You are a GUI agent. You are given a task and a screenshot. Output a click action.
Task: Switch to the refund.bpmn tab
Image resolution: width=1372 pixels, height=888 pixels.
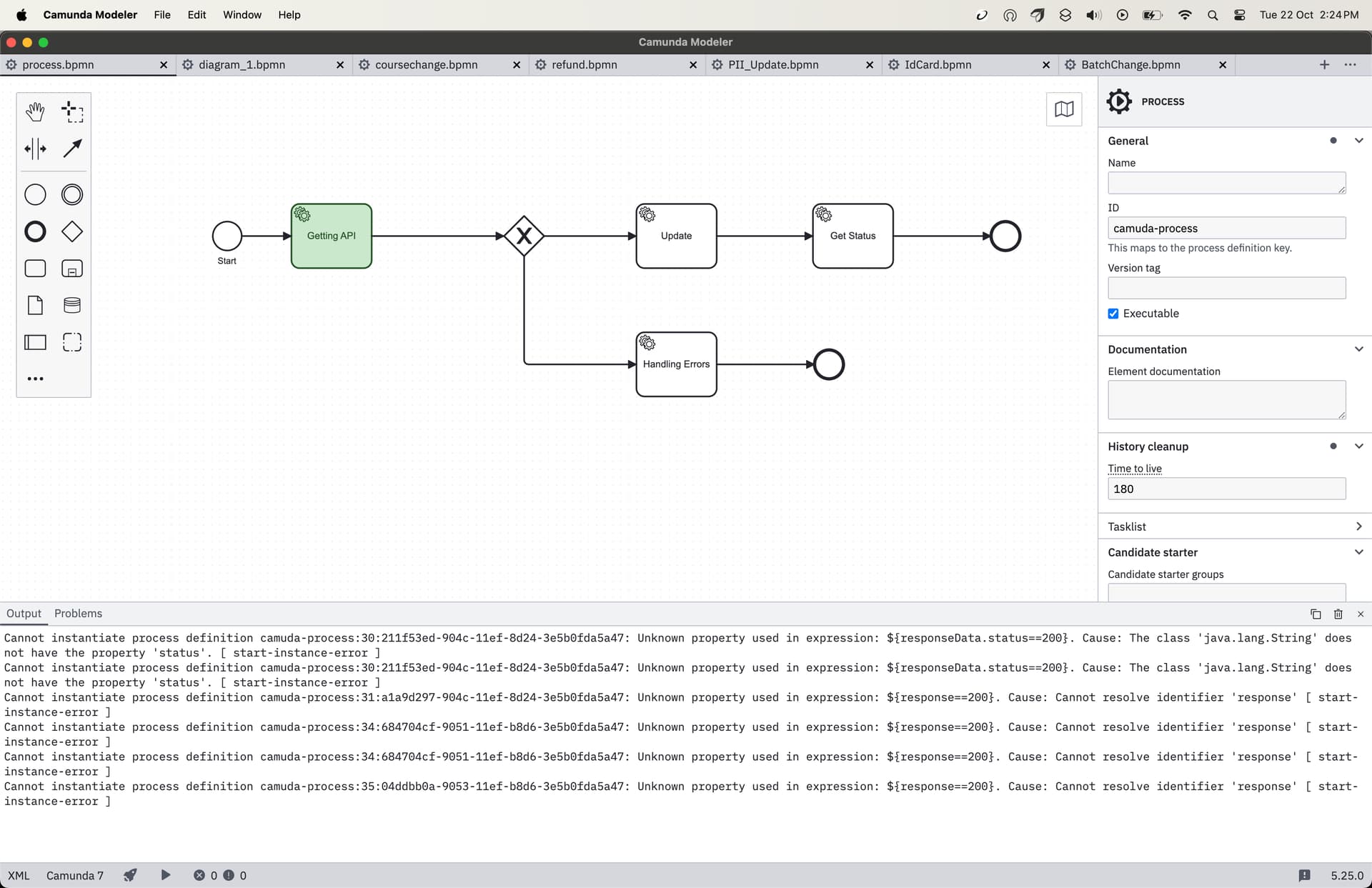pos(584,65)
